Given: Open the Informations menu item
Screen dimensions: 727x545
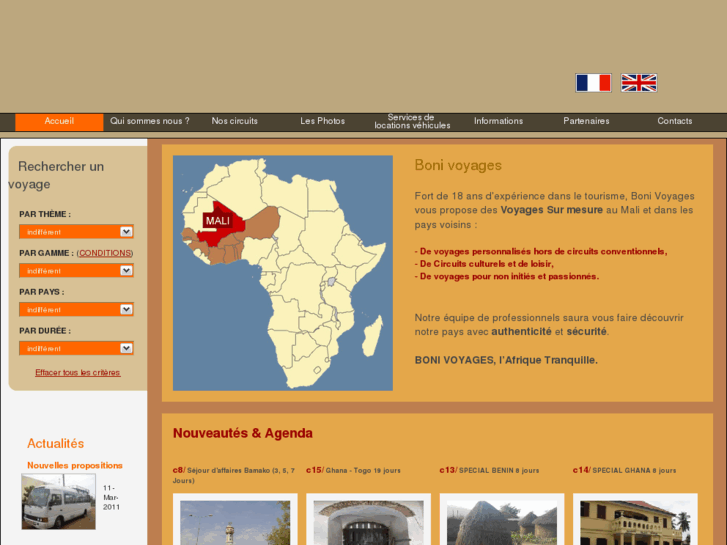Looking at the screenshot, I should [498, 121].
